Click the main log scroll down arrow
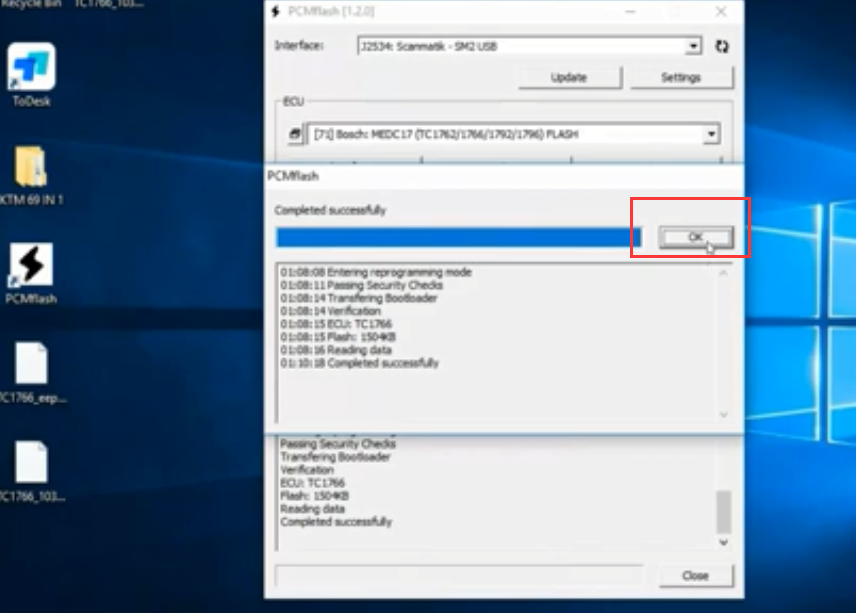 point(723,542)
